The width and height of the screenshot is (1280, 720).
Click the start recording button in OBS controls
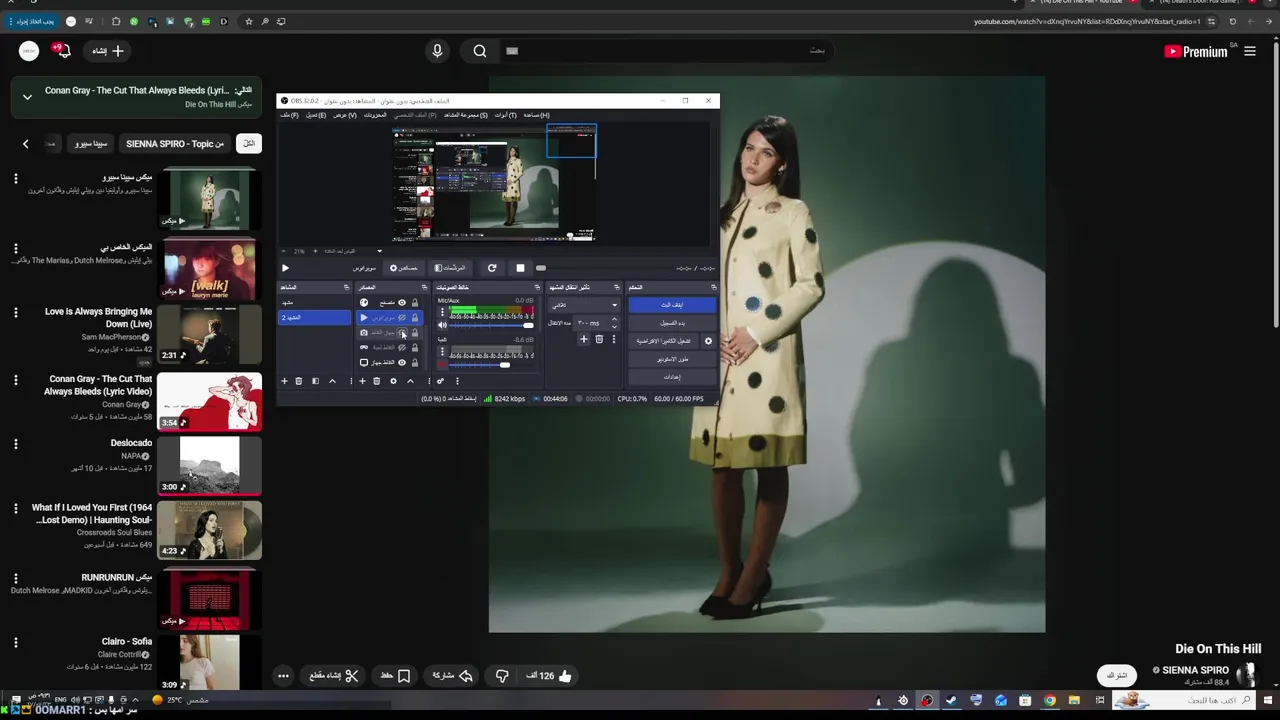click(x=672, y=323)
